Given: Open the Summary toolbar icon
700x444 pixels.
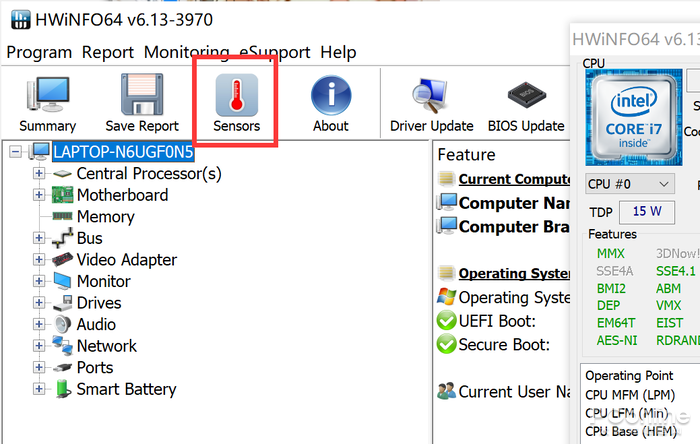Looking at the screenshot, I should 47,105.
